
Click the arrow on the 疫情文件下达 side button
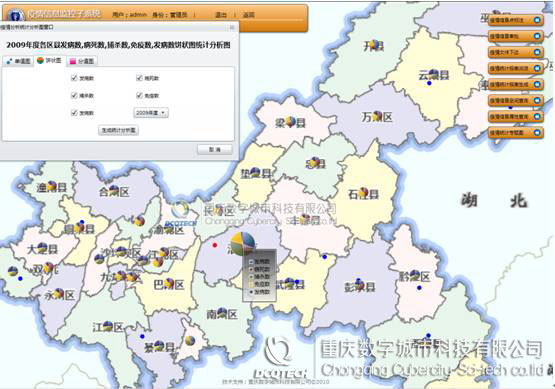537,52
